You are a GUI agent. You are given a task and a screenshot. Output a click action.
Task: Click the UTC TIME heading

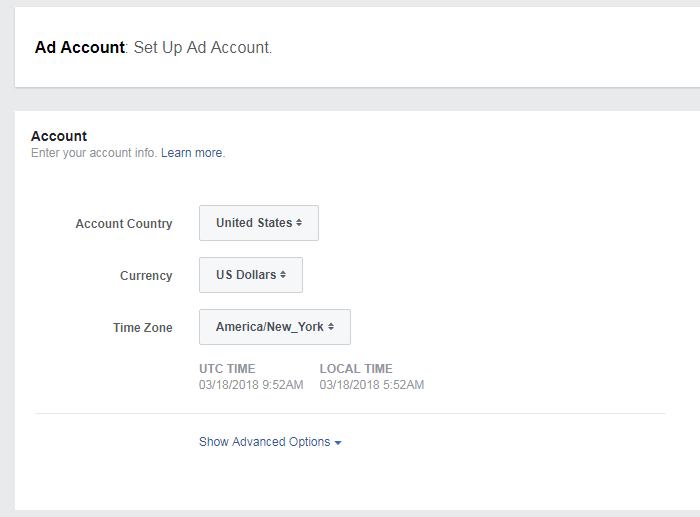[x=229, y=369]
